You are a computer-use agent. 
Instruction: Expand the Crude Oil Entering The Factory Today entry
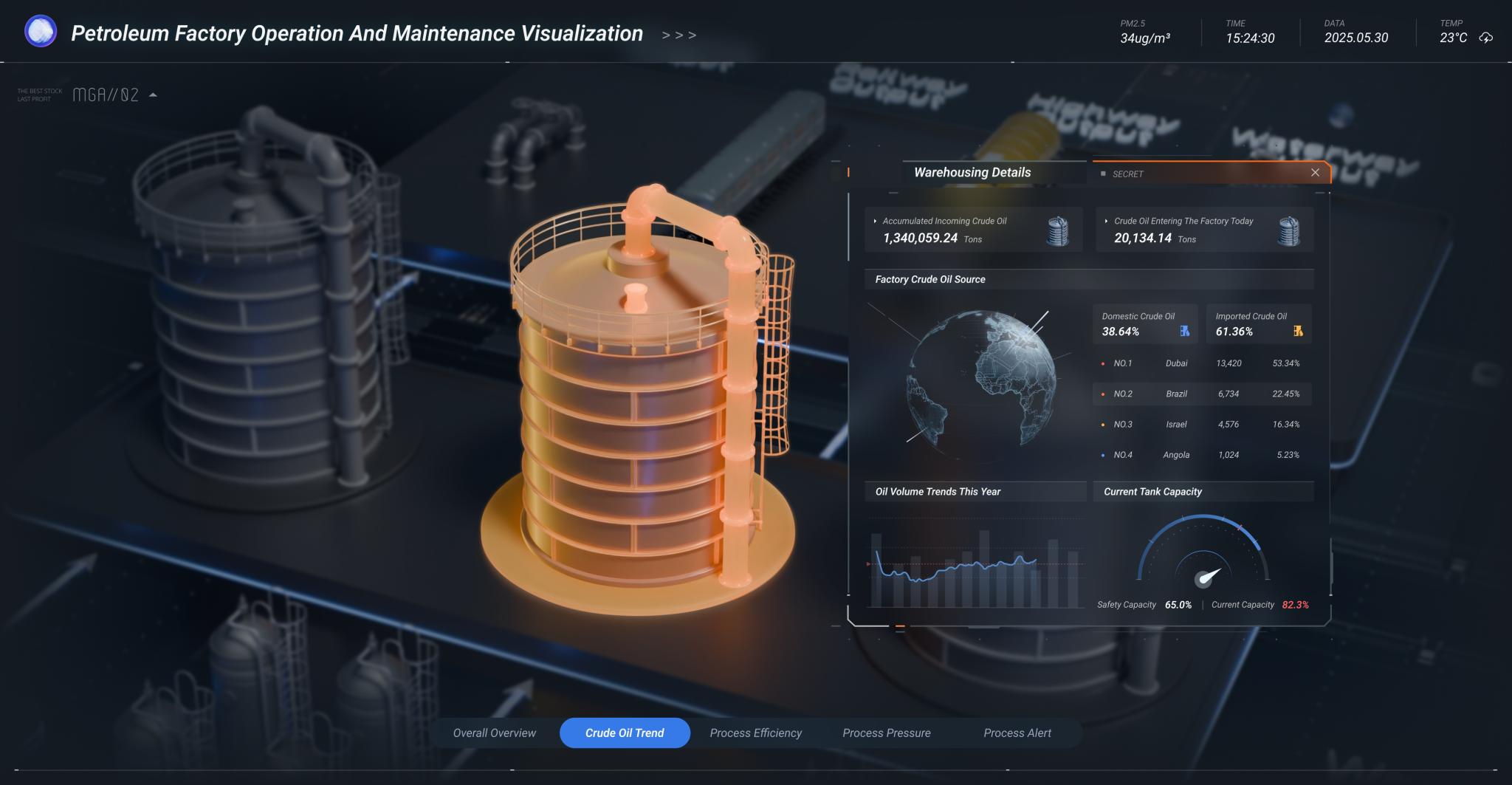tap(1105, 221)
